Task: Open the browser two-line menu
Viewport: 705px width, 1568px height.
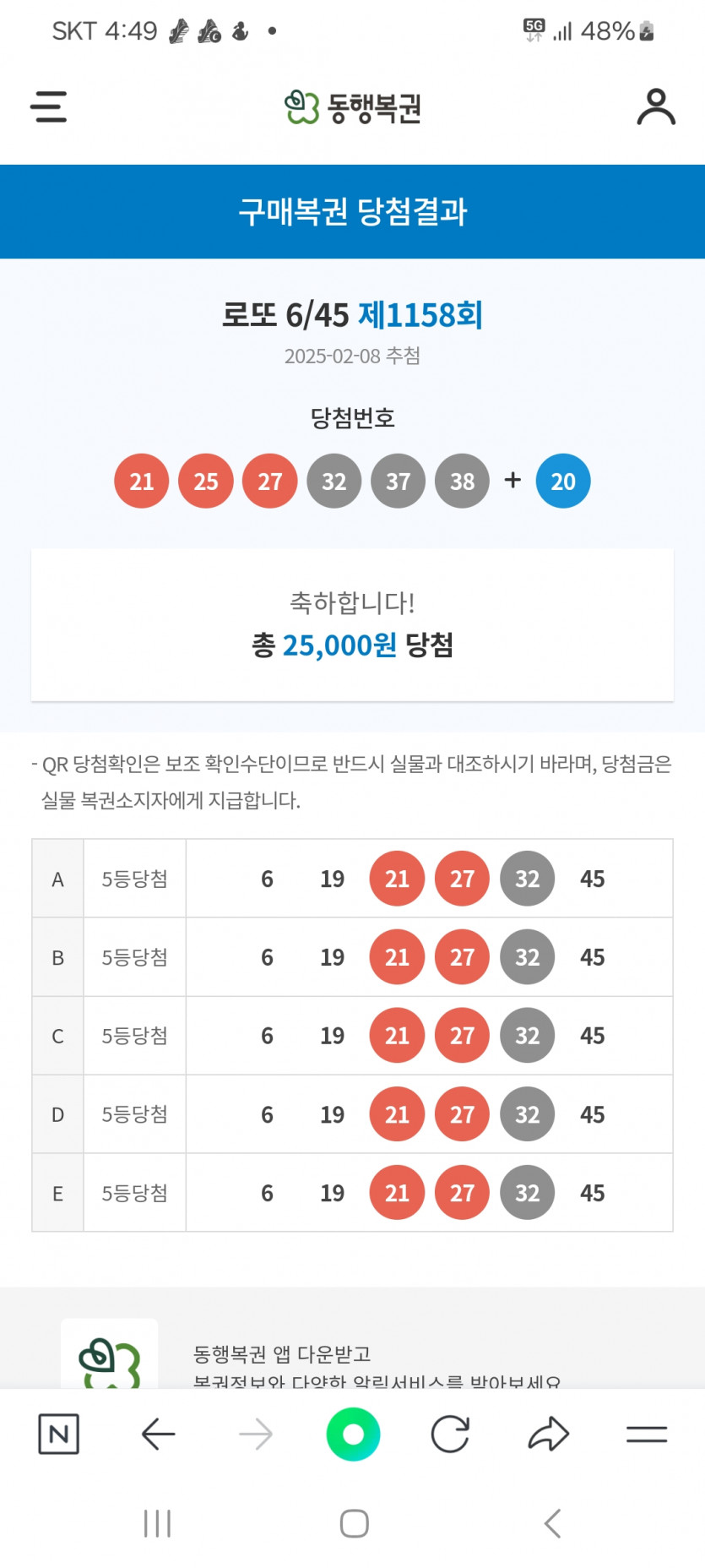Action: point(647,1434)
